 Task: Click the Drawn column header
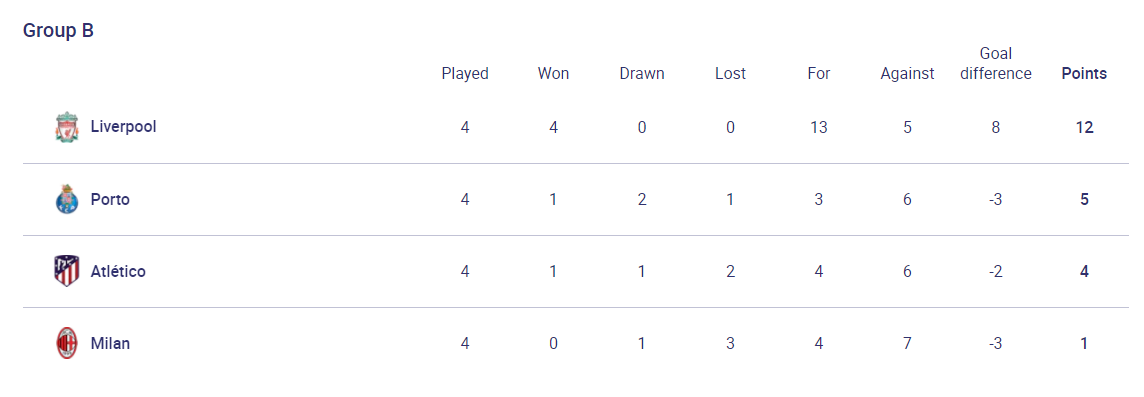pos(642,74)
